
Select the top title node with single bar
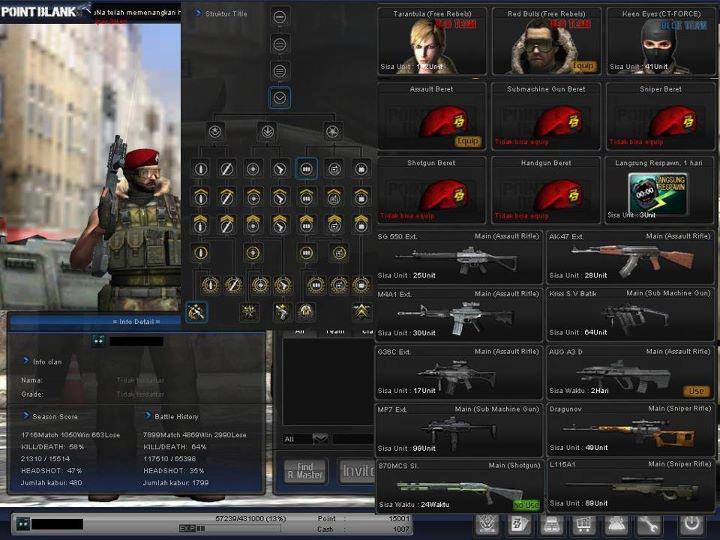[280, 17]
